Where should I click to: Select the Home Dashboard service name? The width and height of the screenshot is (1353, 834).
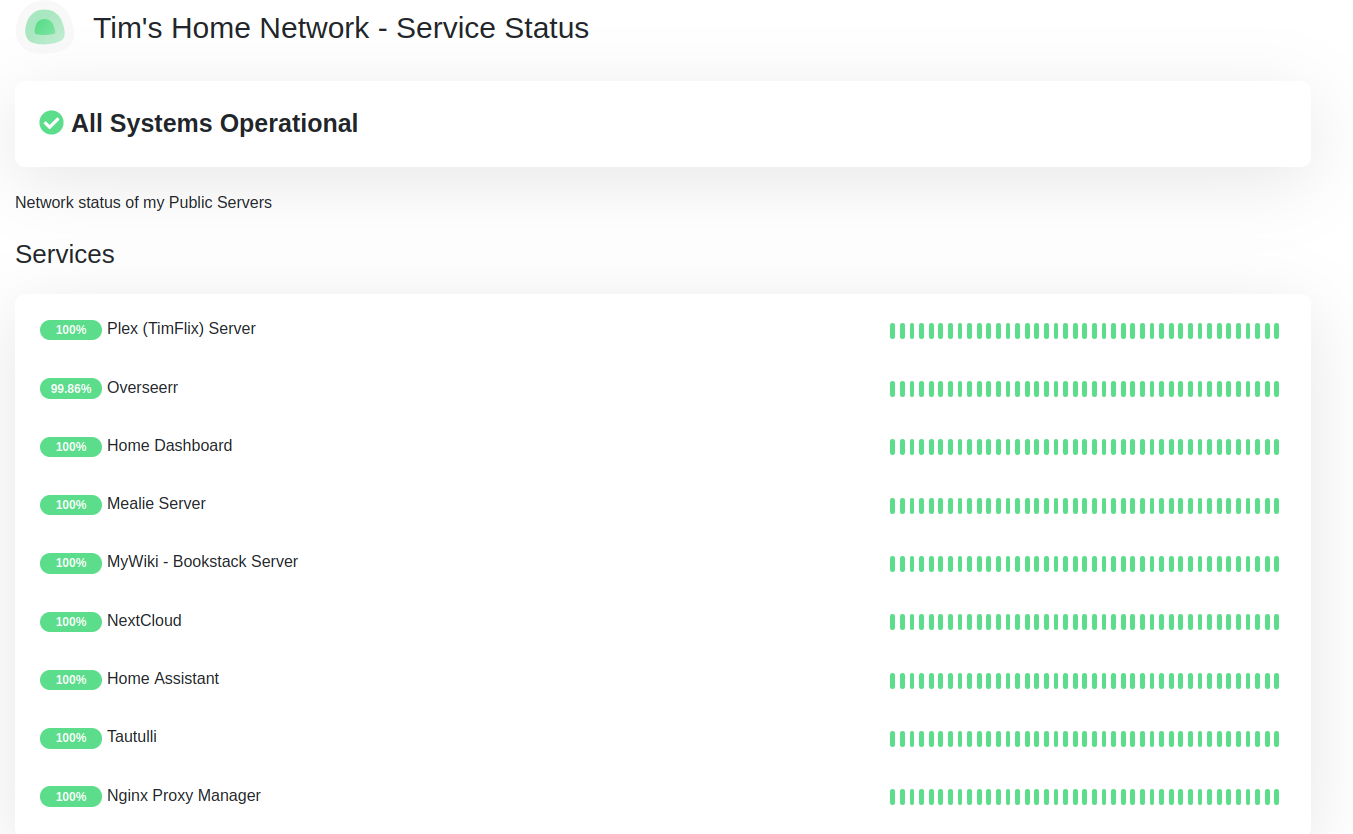(x=169, y=445)
